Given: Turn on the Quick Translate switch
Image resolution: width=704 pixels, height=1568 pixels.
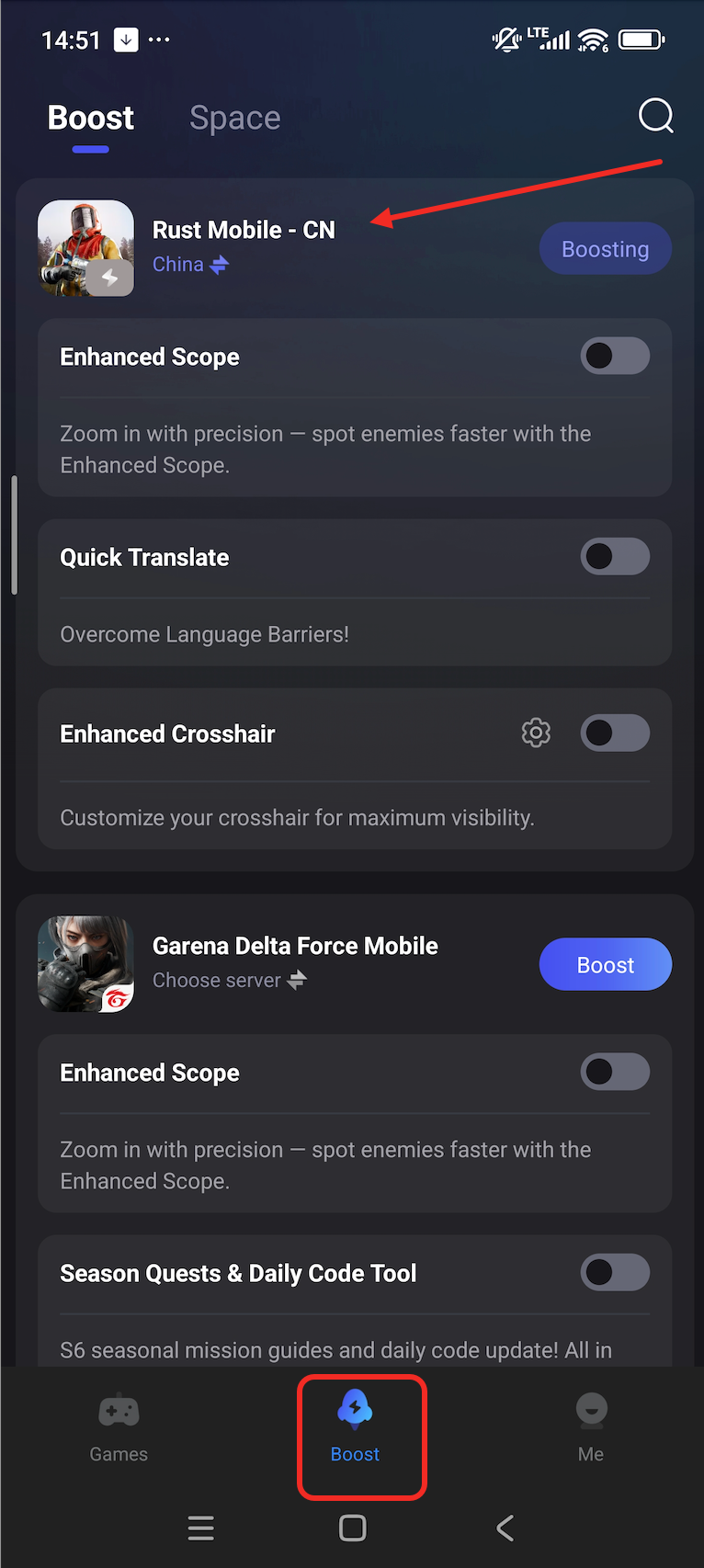Looking at the screenshot, I should point(614,556).
